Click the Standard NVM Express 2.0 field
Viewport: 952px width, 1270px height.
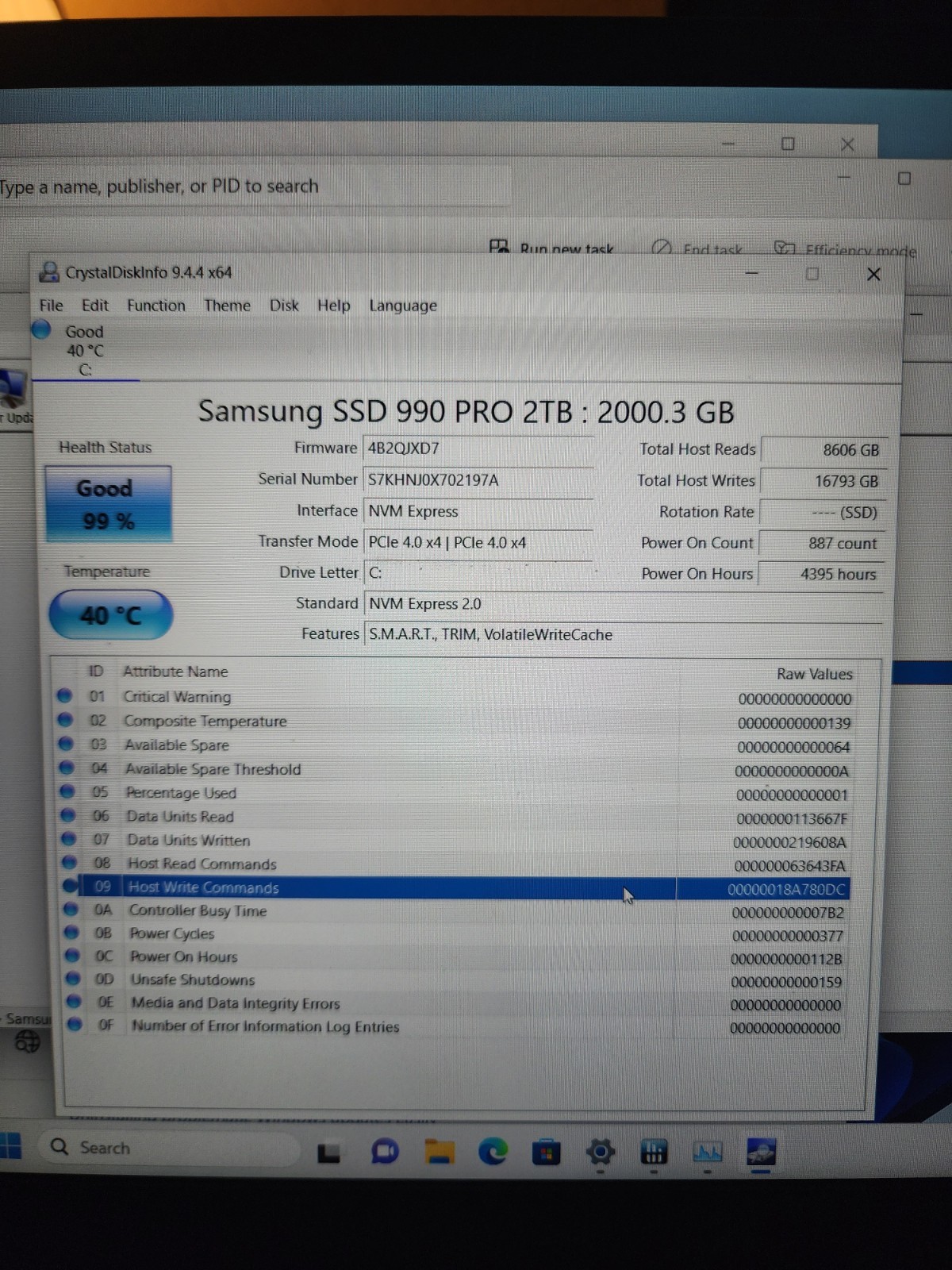[623, 603]
